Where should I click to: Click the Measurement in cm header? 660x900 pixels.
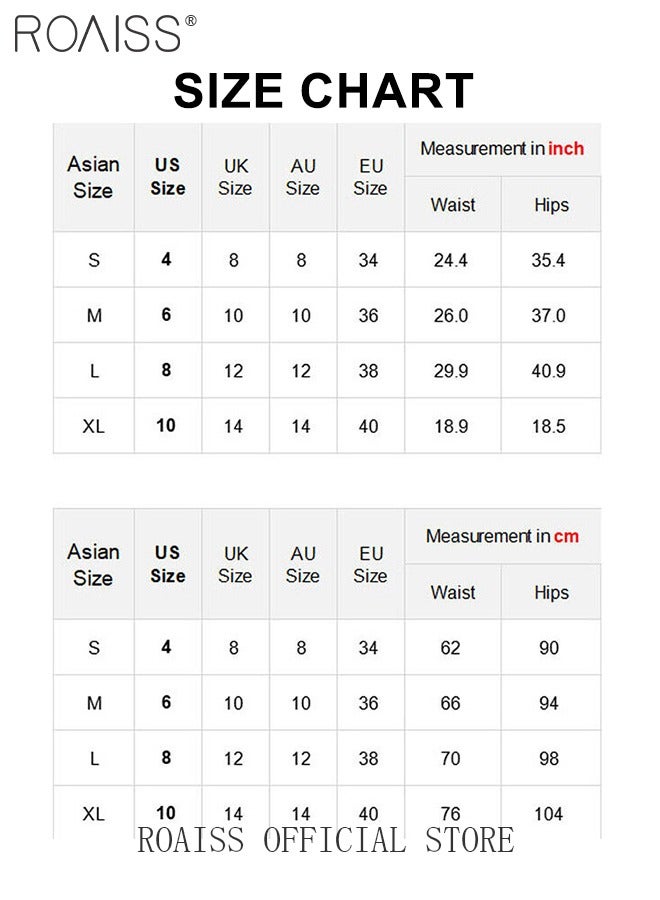(x=502, y=536)
